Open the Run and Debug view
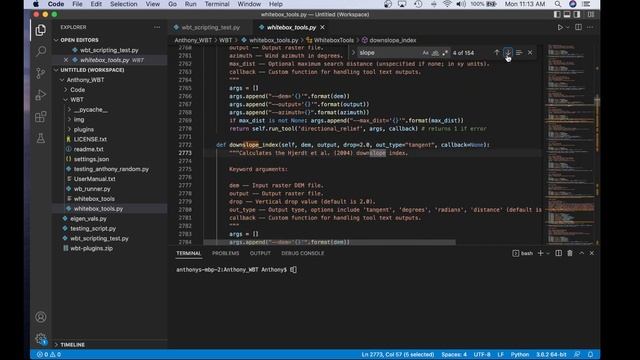Screen dimensions: 640x360 (40, 95)
